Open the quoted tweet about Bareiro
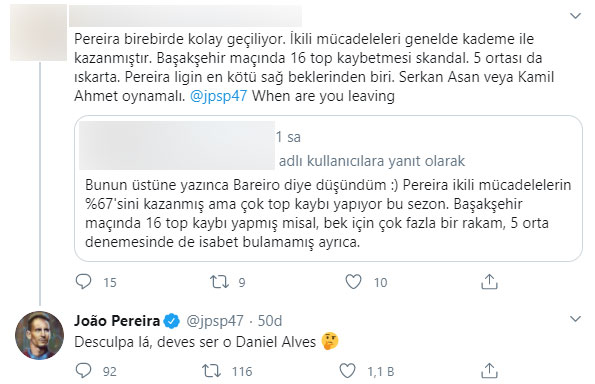This screenshot has height=384, width=595. (328, 188)
